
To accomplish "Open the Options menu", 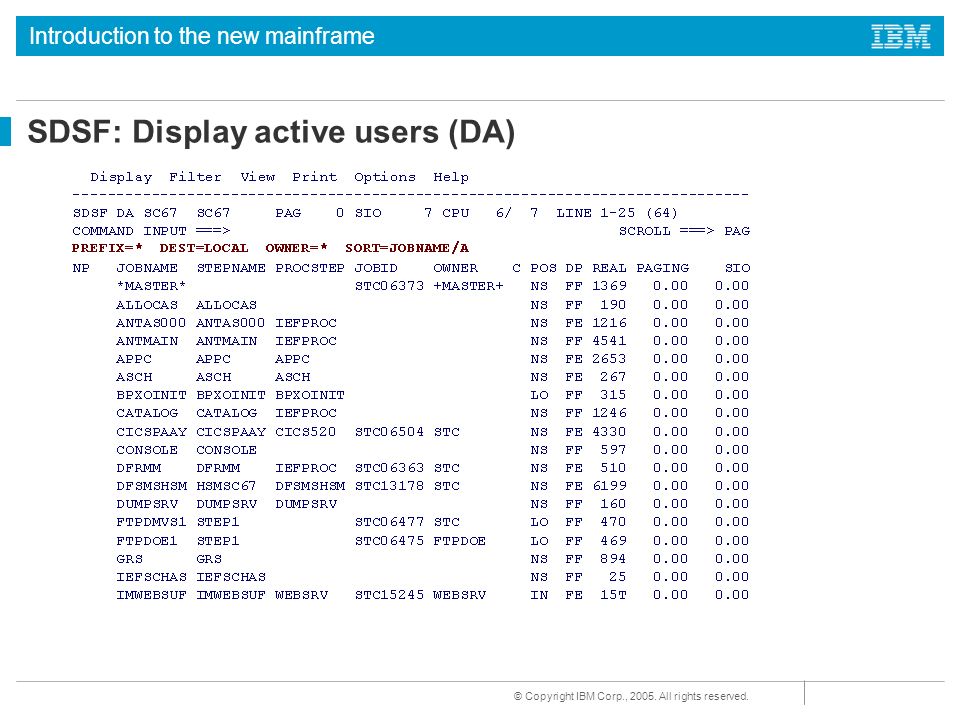I will (384, 178).
